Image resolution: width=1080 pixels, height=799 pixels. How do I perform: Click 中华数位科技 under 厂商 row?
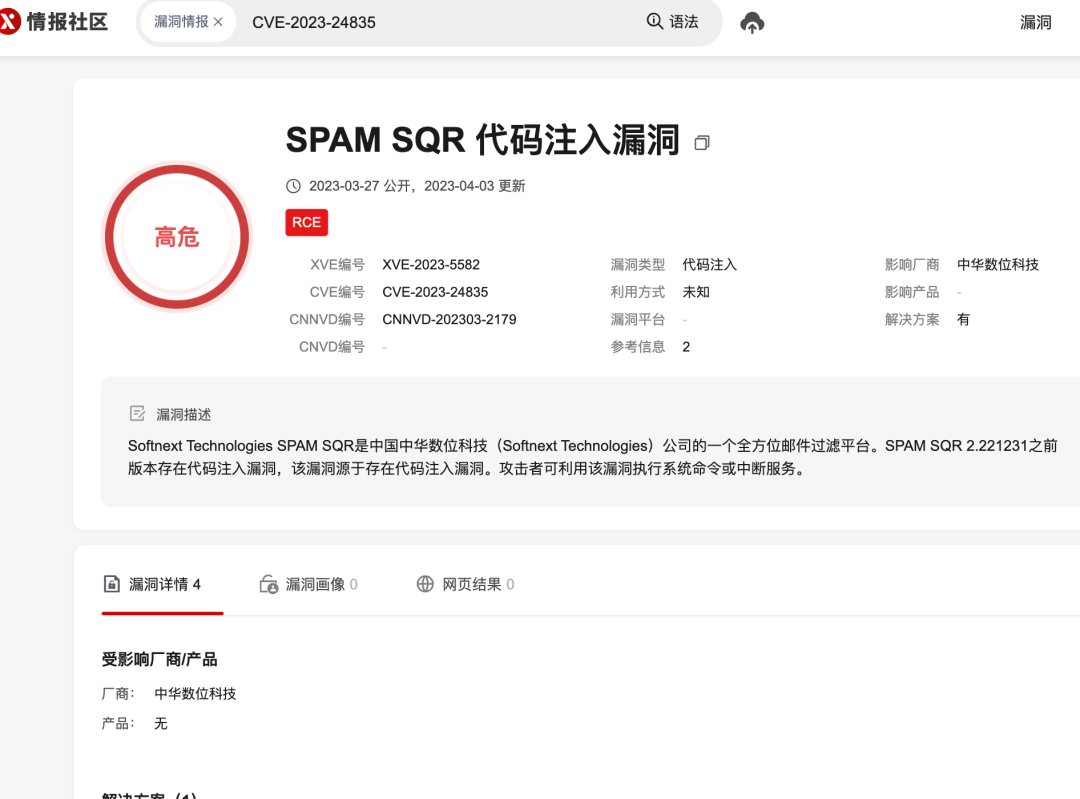pyautogui.click(x=195, y=694)
